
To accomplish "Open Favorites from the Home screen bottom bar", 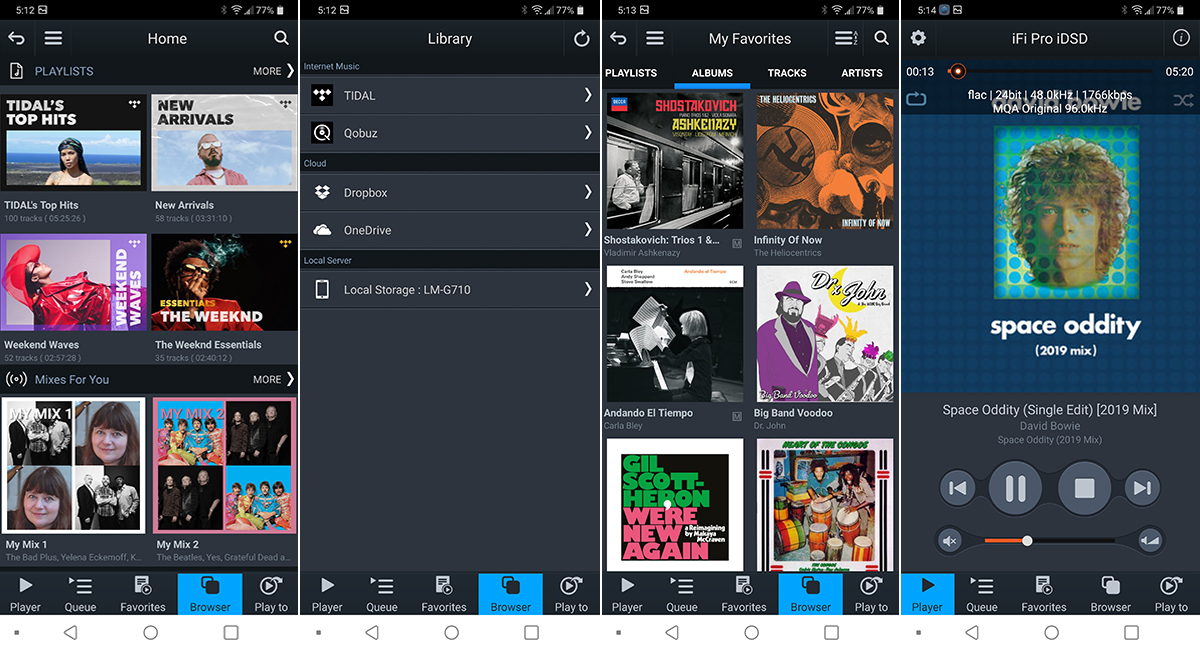I will (x=143, y=593).
